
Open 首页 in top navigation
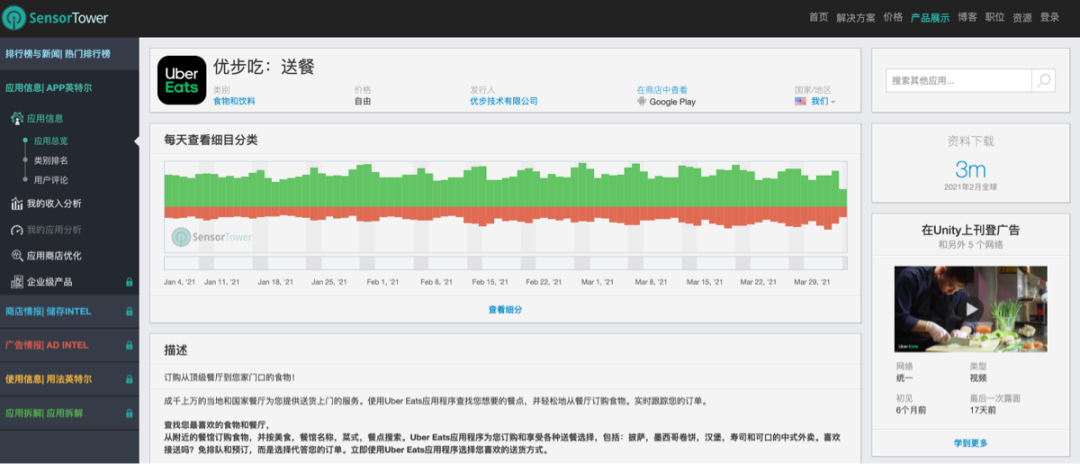818,18
